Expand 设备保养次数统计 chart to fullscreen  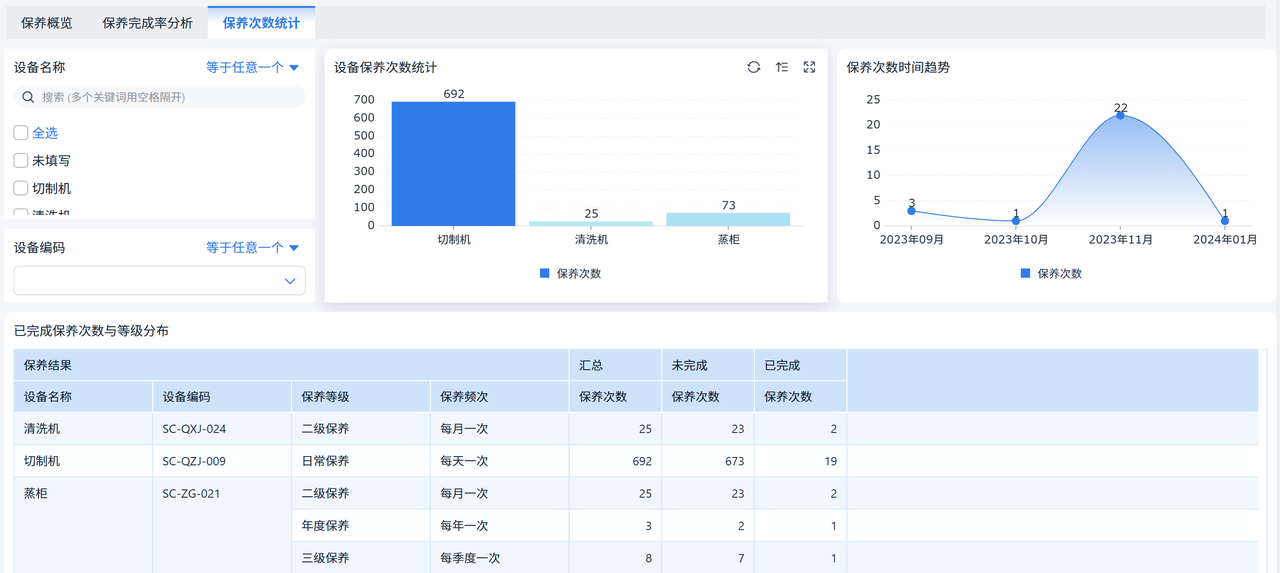click(810, 67)
